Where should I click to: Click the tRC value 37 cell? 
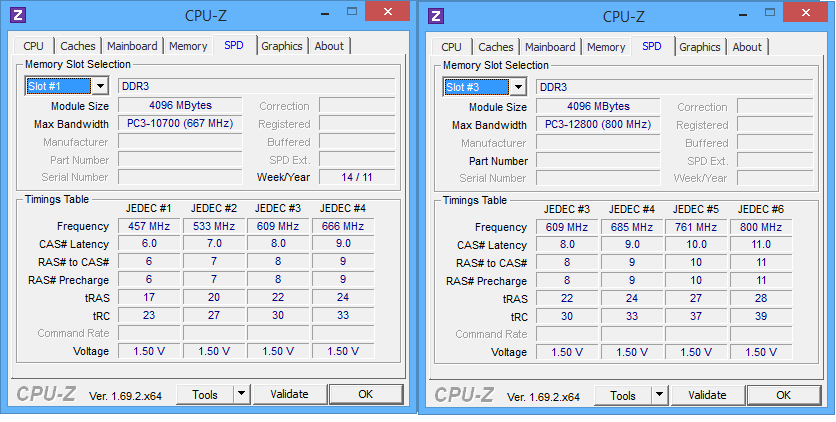[x=696, y=316]
